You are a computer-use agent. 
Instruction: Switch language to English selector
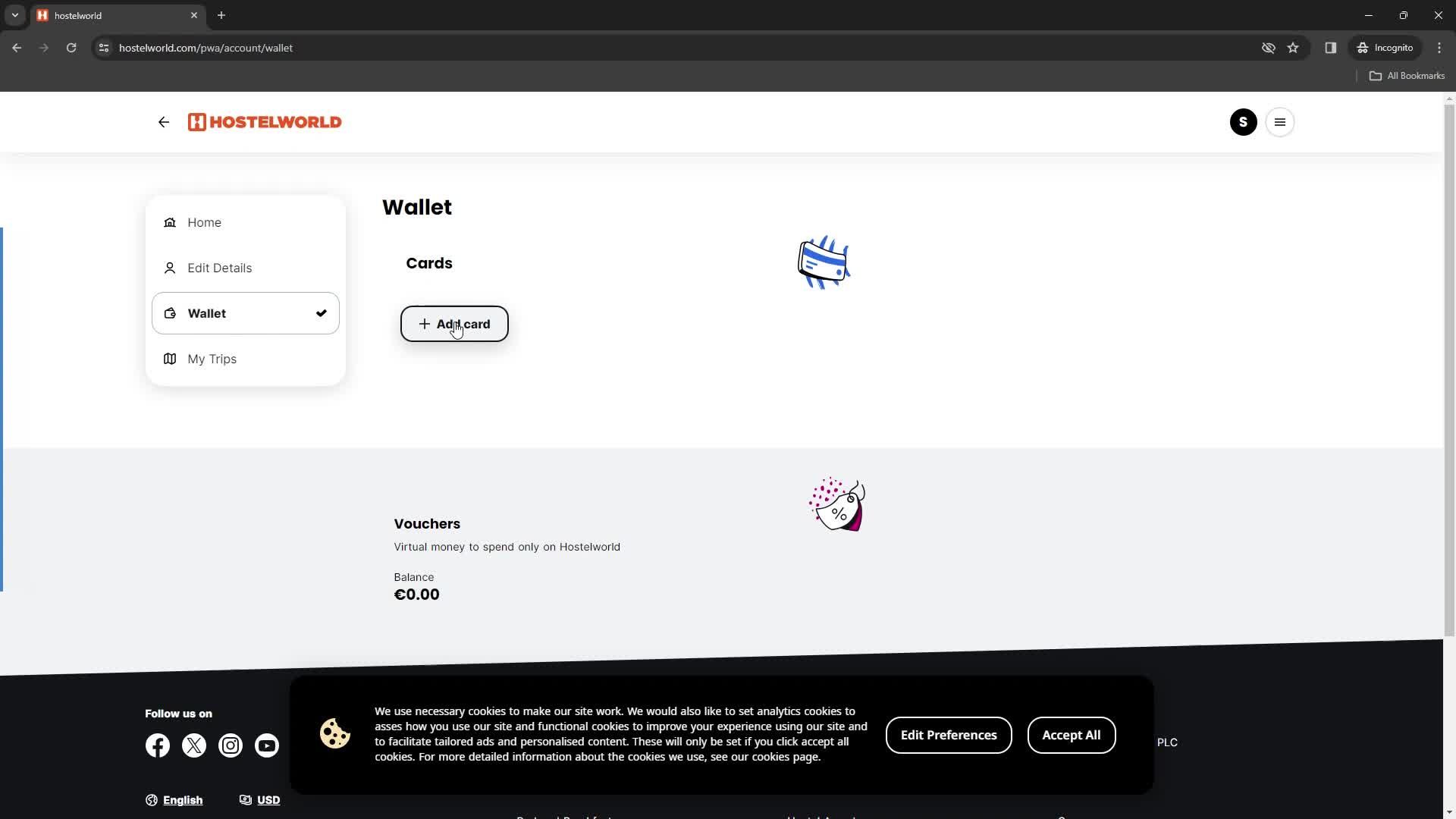tap(175, 800)
